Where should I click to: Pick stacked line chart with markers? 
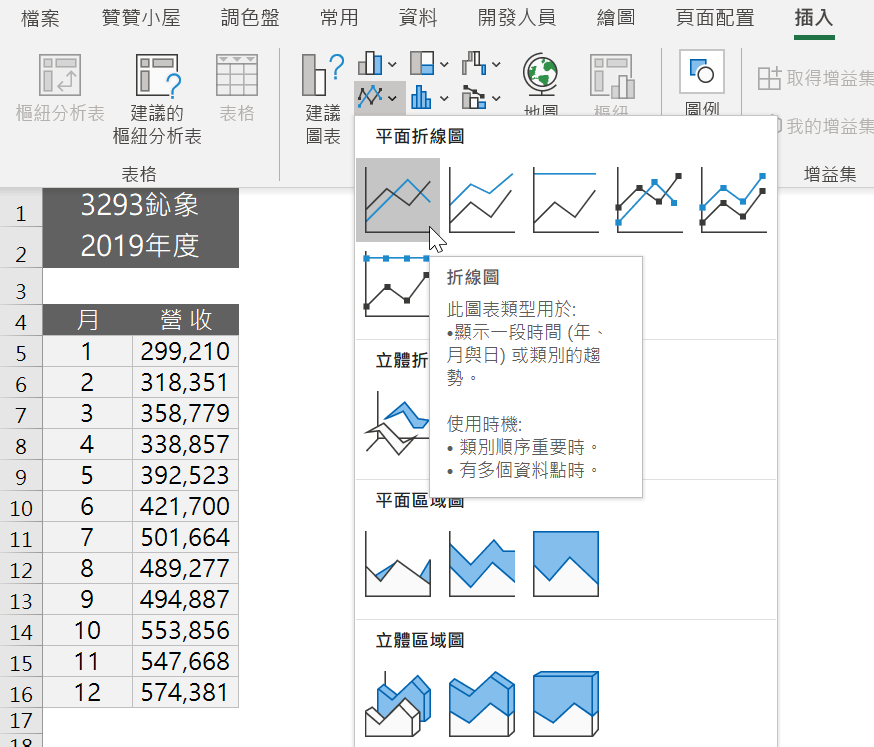pos(734,200)
